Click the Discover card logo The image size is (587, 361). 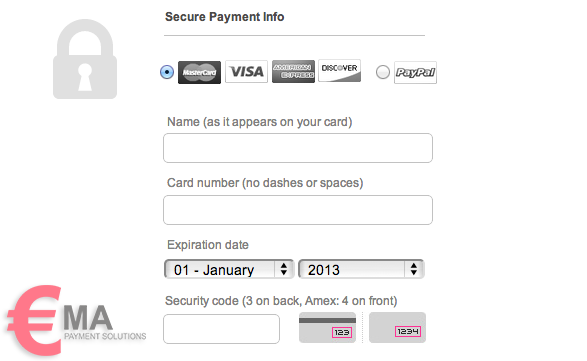pos(340,70)
